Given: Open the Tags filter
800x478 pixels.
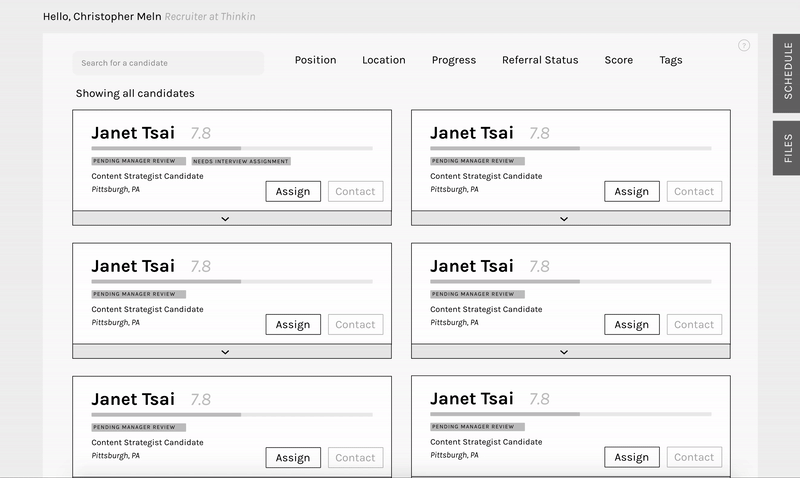Looking at the screenshot, I should point(670,60).
